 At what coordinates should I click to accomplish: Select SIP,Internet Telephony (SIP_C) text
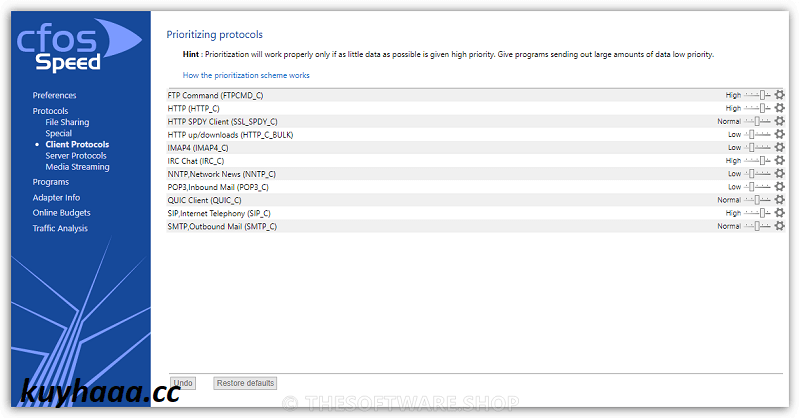tap(219, 213)
